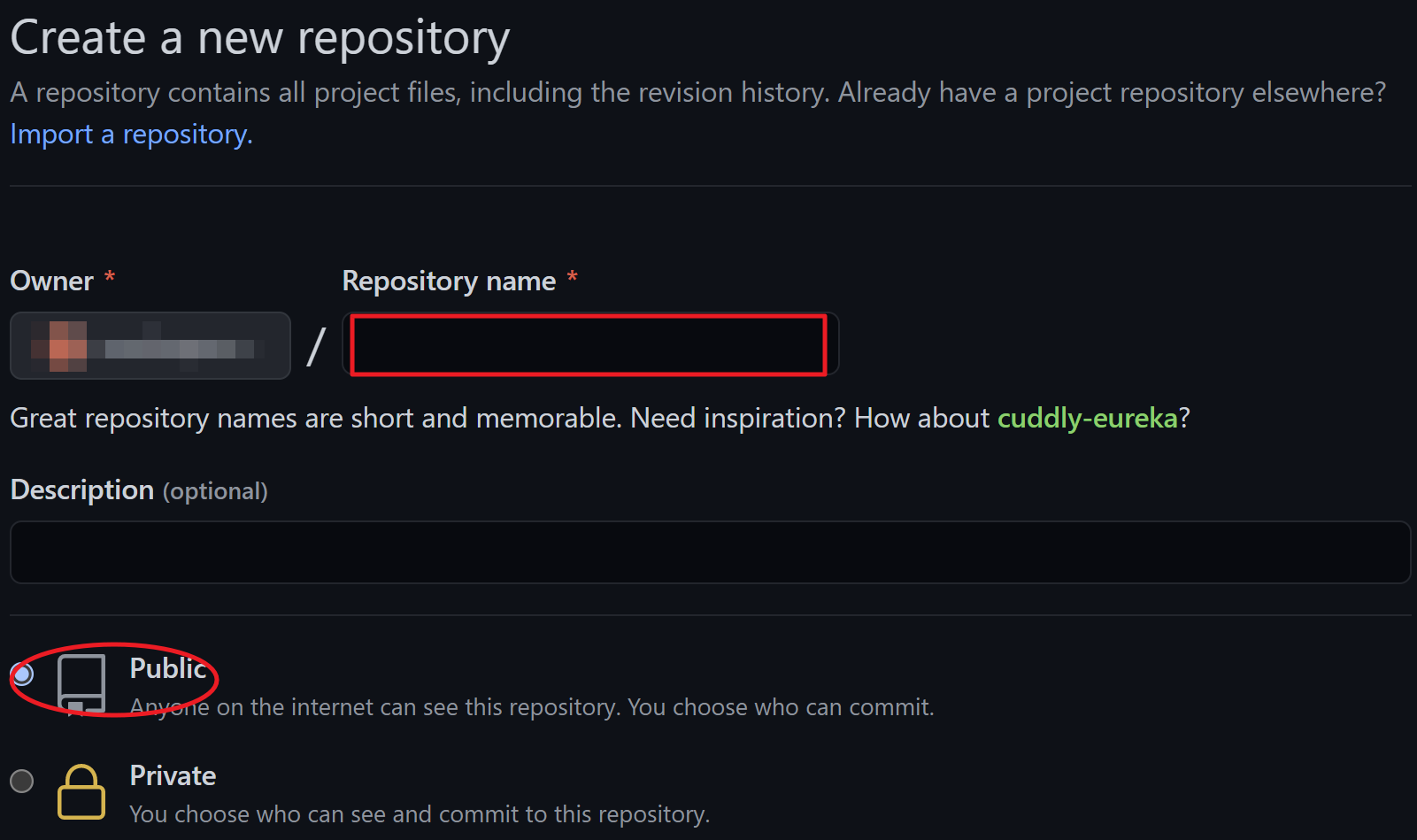The height and width of the screenshot is (840, 1417).
Task: Click the Repository name field label
Action: (x=449, y=281)
